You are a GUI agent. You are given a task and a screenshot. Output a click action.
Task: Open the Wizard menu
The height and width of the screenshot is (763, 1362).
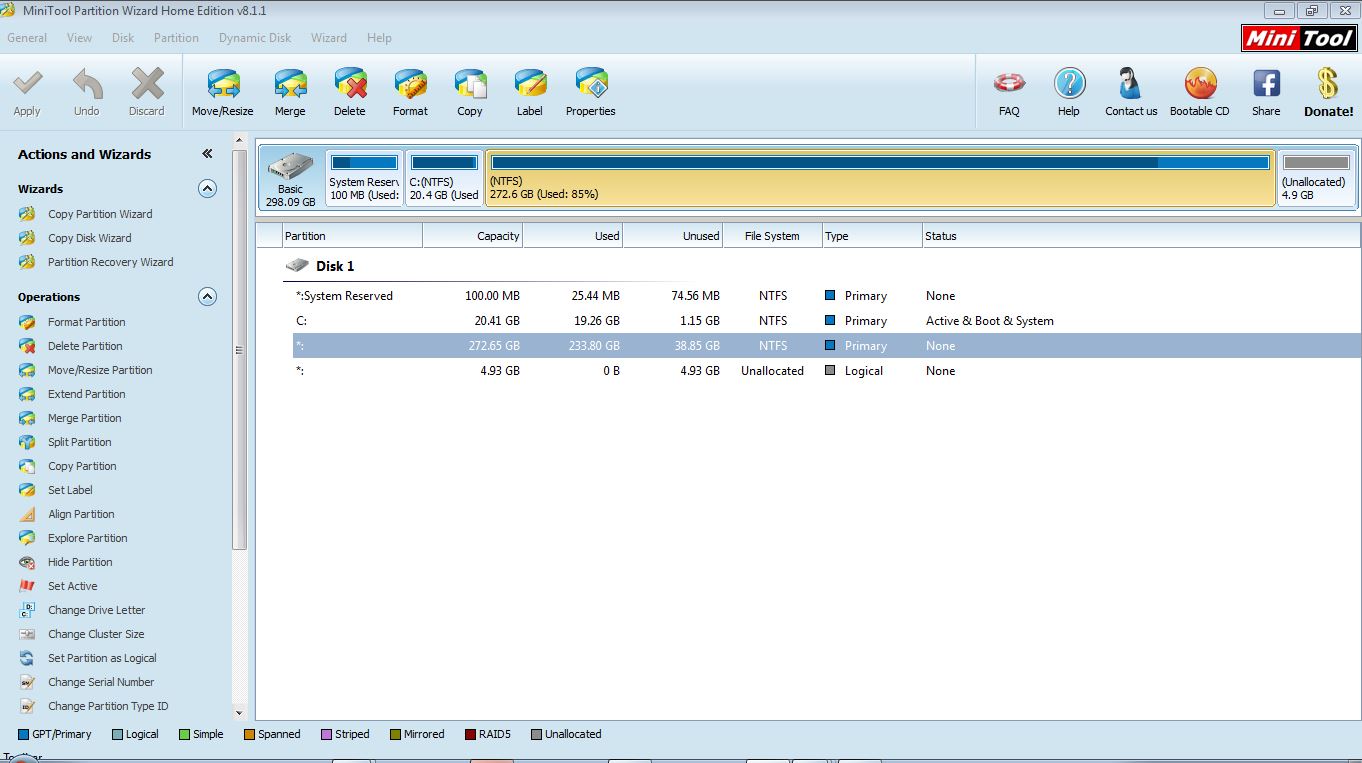point(328,38)
